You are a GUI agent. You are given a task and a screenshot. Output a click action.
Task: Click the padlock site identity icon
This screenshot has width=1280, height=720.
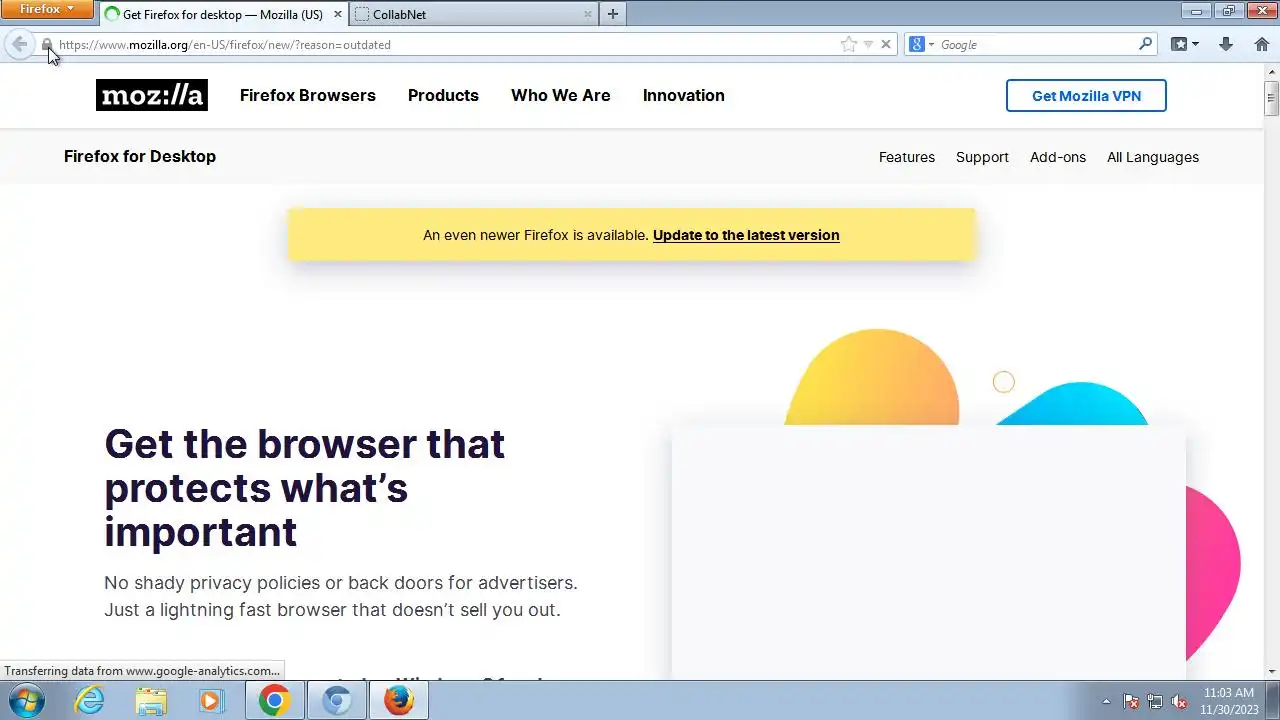(46, 45)
